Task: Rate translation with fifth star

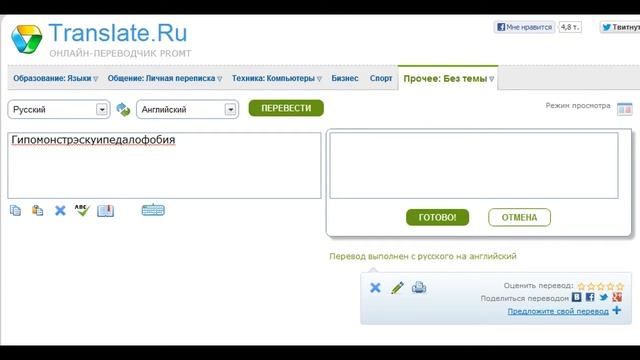Action: (620, 286)
